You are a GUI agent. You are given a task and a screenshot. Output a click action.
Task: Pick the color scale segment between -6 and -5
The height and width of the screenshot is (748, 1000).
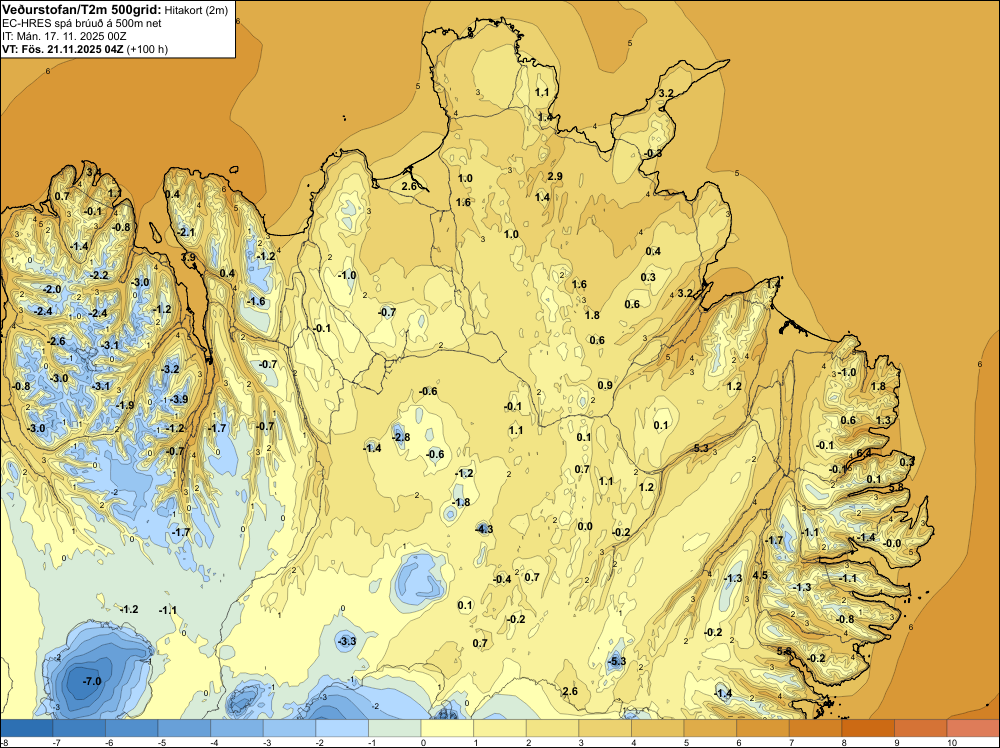tap(131, 728)
